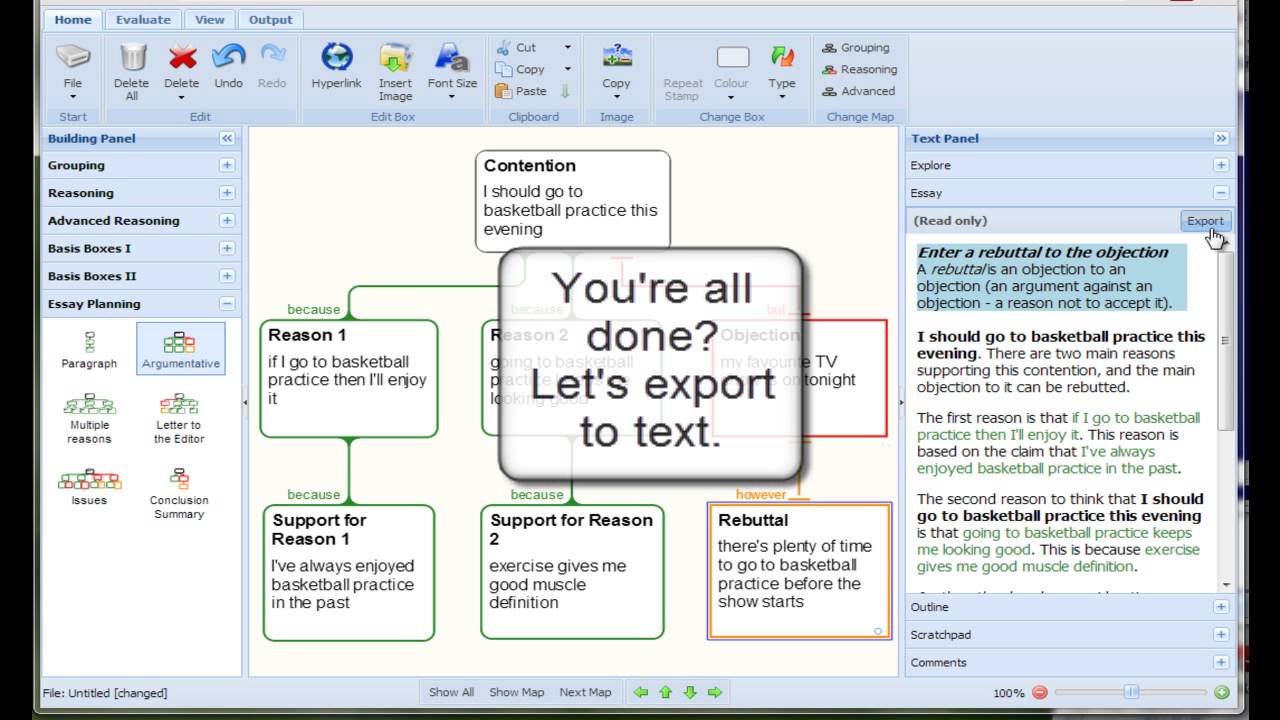Adjust the zoom slider handle
The height and width of the screenshot is (720, 1280).
point(1131,692)
